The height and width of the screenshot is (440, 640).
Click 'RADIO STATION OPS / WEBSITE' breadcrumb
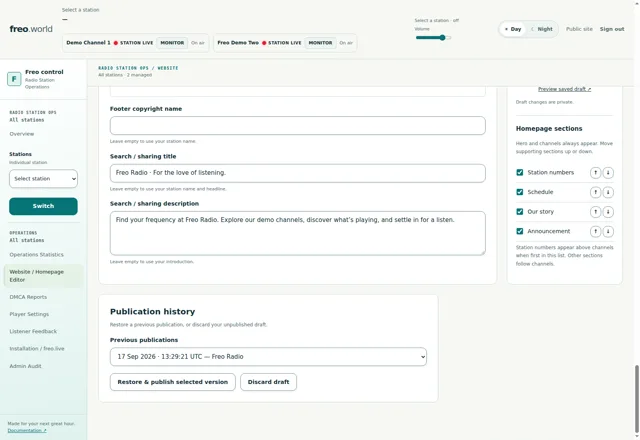(138, 68)
